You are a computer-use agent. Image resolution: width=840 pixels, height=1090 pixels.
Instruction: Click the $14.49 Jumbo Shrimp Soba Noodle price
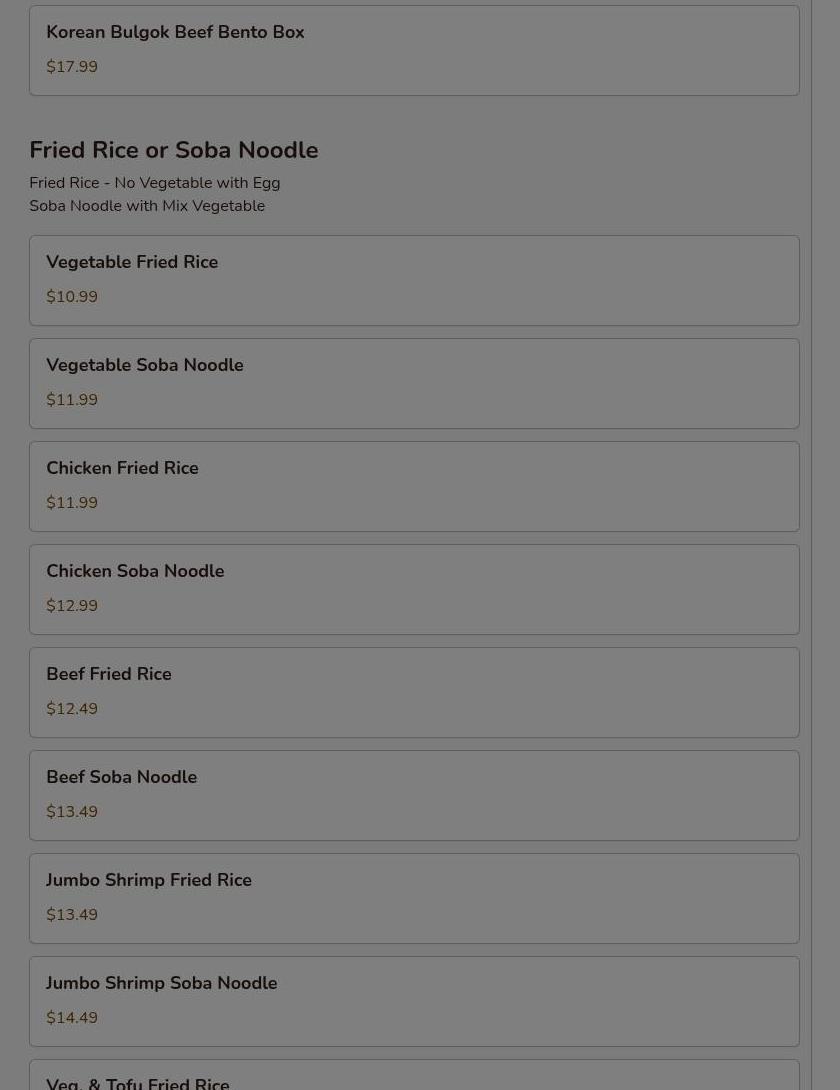[72, 1018]
